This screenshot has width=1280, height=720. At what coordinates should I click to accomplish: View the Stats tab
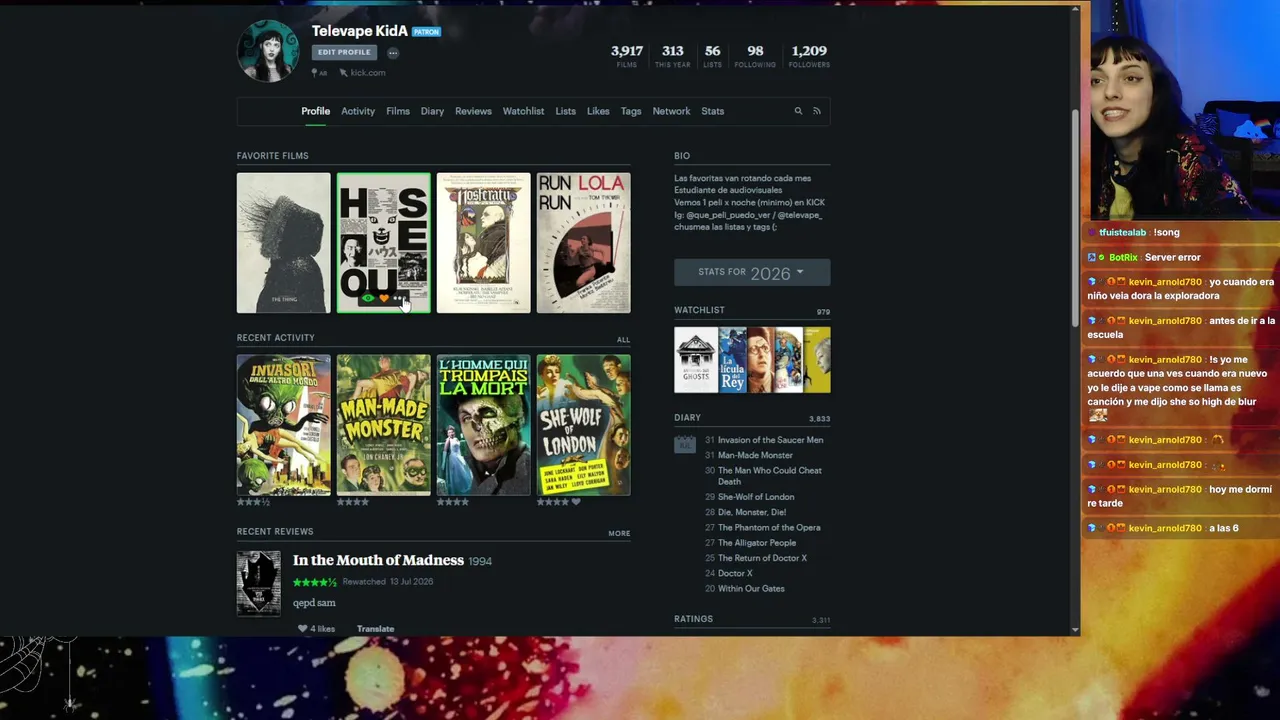[713, 111]
